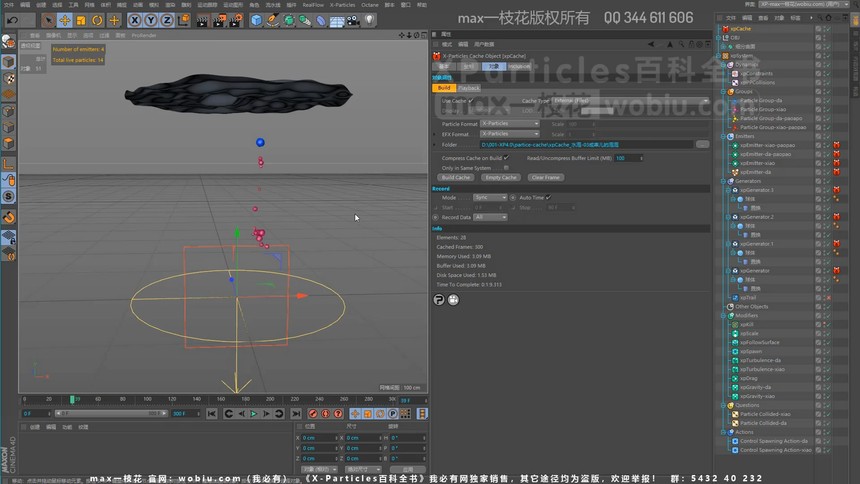The image size is (860, 484).
Task: Open the RealFlow menu
Action: 313,4
